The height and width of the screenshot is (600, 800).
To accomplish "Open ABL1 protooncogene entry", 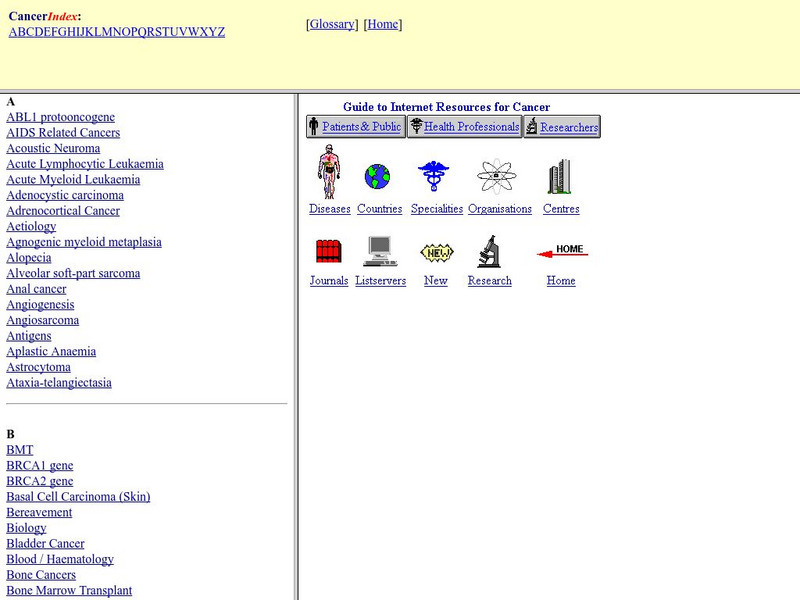I will click(x=61, y=117).
